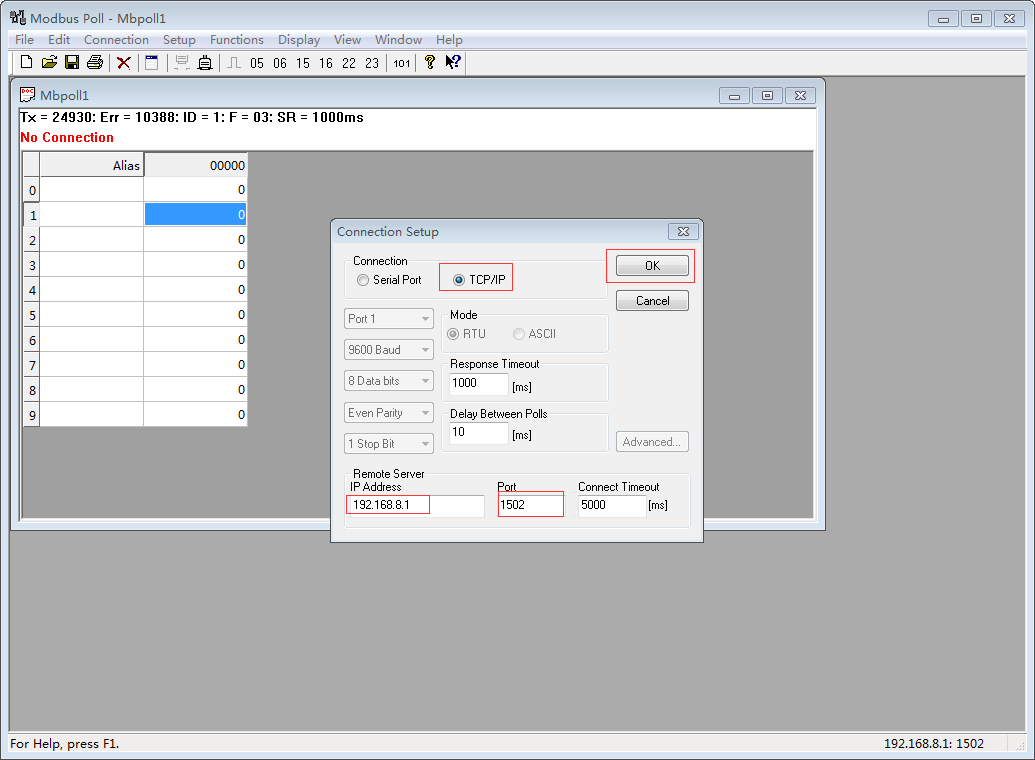
Task: Click the IP Address input field
Action: click(415, 506)
